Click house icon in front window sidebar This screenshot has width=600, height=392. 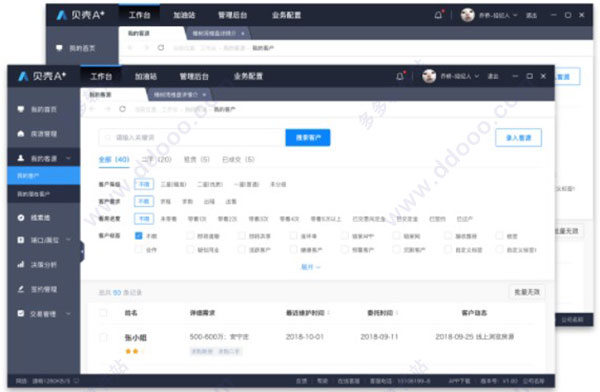pyautogui.click(x=21, y=134)
